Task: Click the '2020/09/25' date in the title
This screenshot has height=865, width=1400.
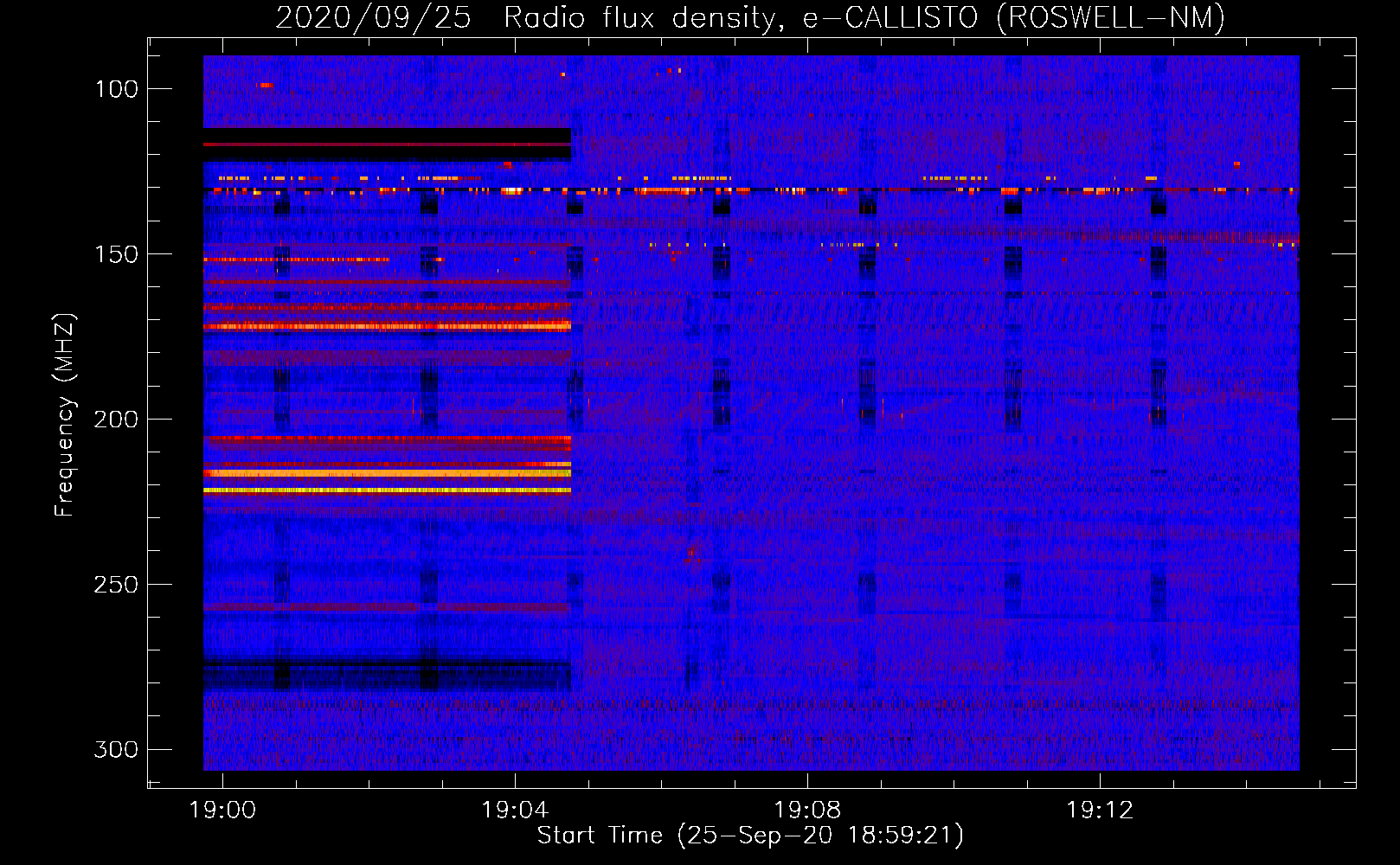Action: click(374, 17)
